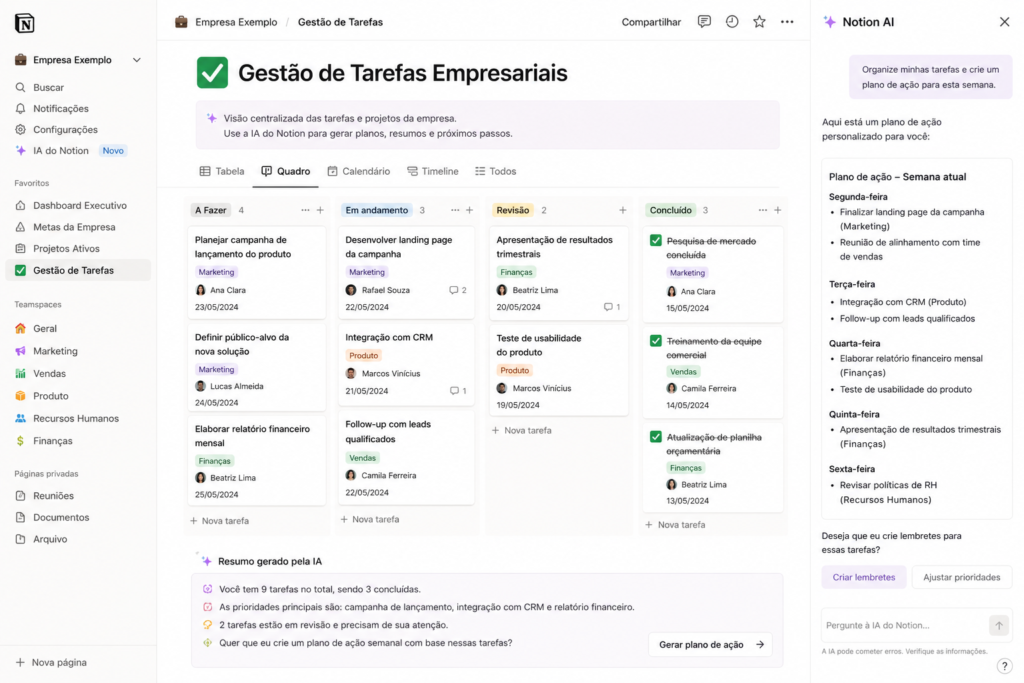Image resolution: width=1024 pixels, height=683 pixels.
Task: Uncheck Atualização de planilha orçamentária task
Action: pos(656,437)
